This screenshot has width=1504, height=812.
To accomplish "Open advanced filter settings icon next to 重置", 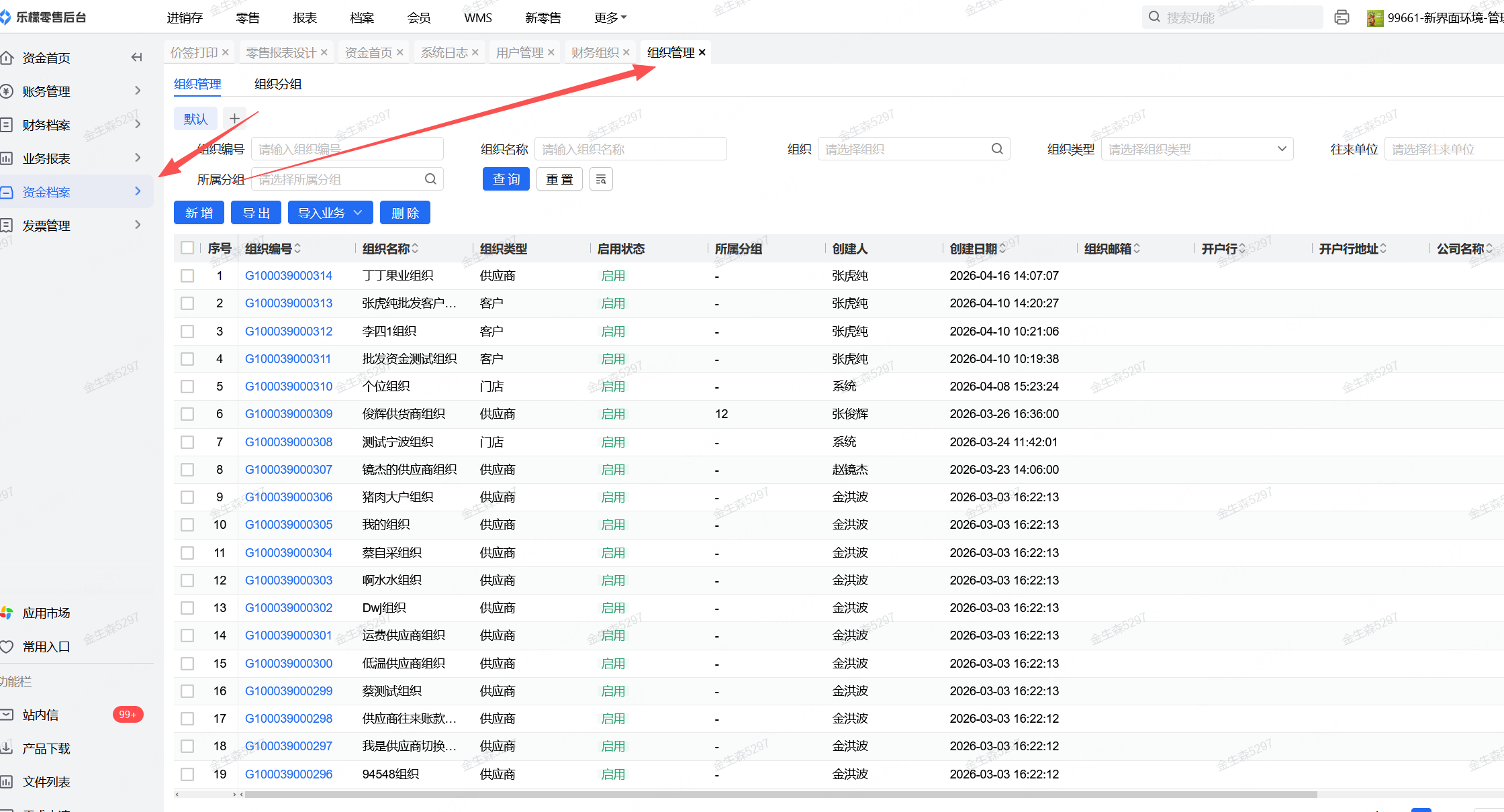I will click(x=601, y=179).
